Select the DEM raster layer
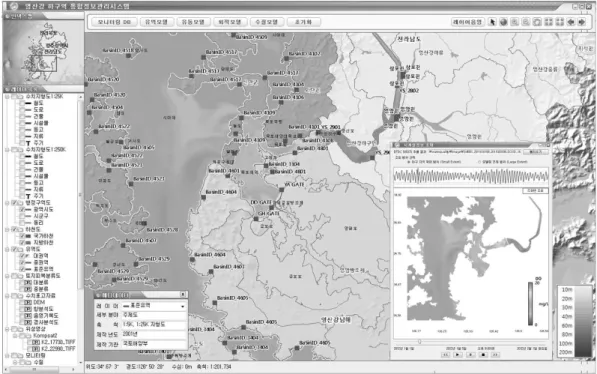 click(x=39, y=302)
